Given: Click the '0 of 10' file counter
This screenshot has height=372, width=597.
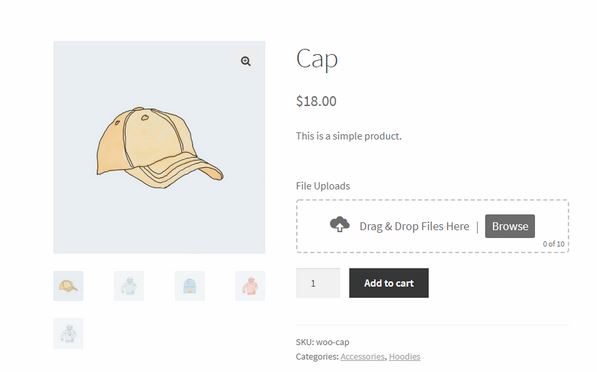Looking at the screenshot, I should pos(554,244).
